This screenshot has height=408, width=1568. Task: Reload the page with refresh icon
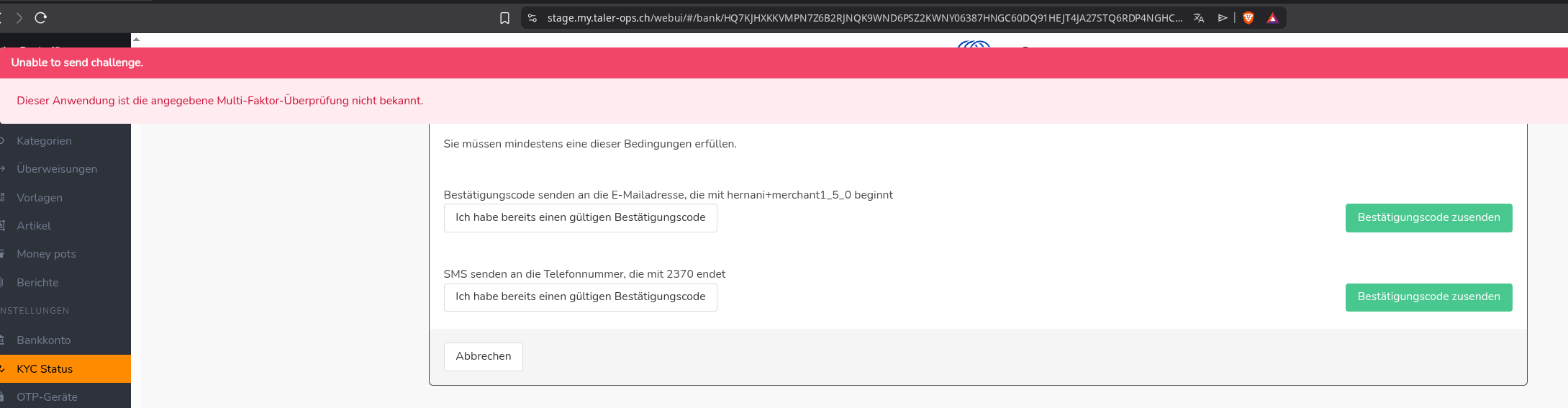click(x=41, y=18)
